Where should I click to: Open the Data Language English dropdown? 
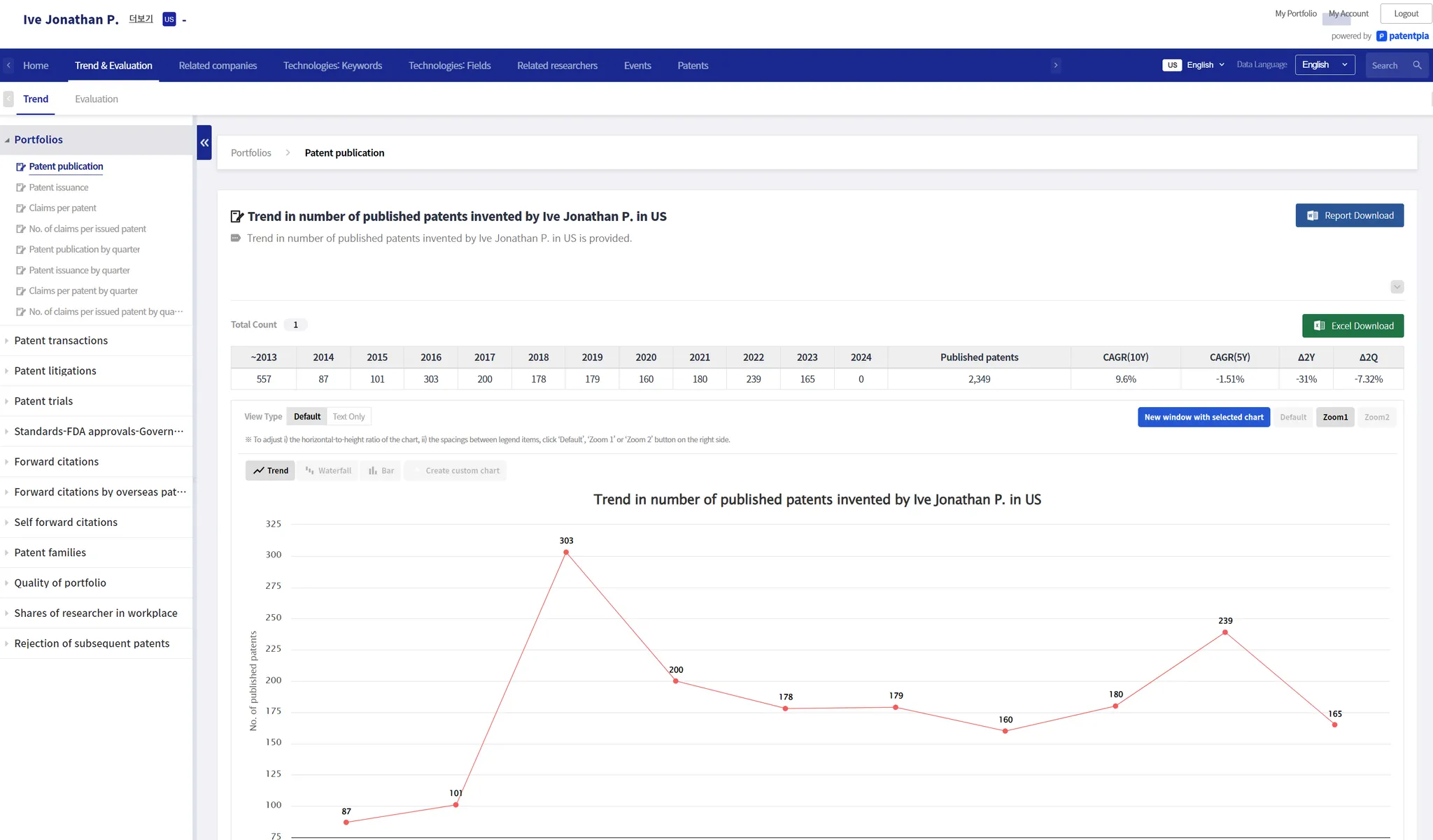pyautogui.click(x=1325, y=65)
